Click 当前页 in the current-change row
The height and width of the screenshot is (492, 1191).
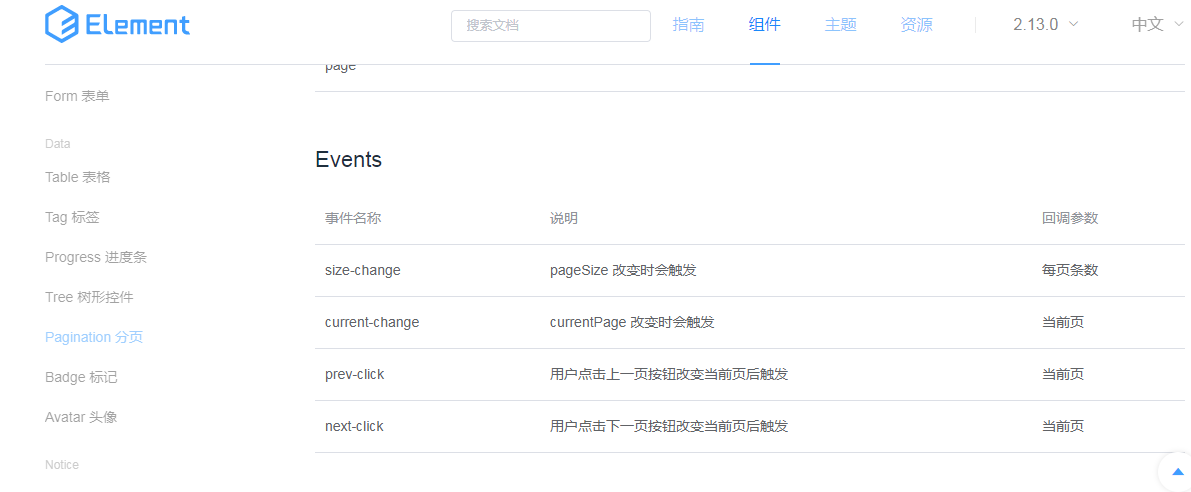tap(1063, 323)
